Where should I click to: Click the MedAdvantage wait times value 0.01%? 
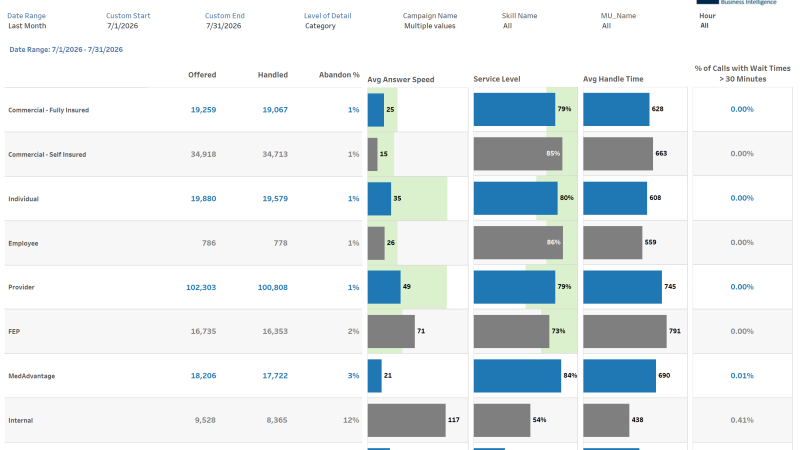pyautogui.click(x=742, y=376)
